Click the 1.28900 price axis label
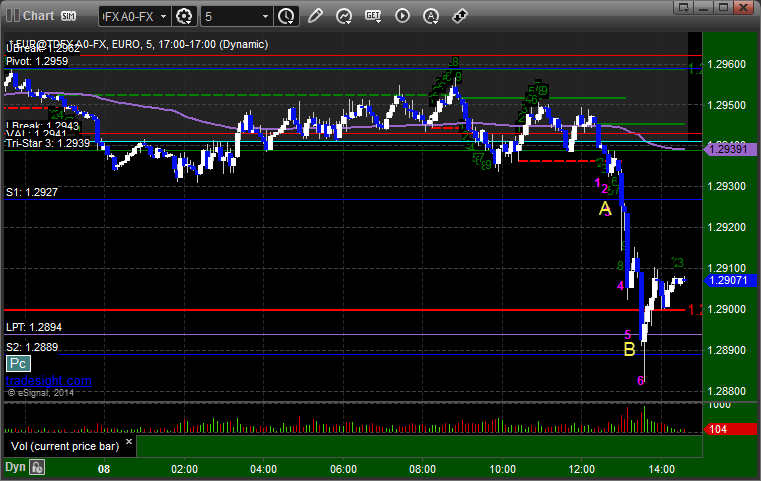Image resolution: width=761 pixels, height=481 pixels. point(727,350)
